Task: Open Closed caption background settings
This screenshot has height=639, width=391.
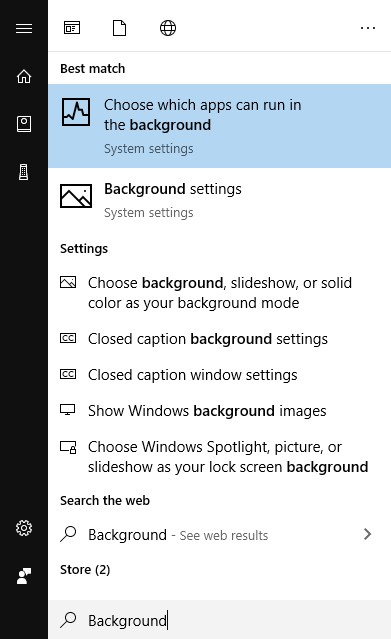Action: pos(219,339)
